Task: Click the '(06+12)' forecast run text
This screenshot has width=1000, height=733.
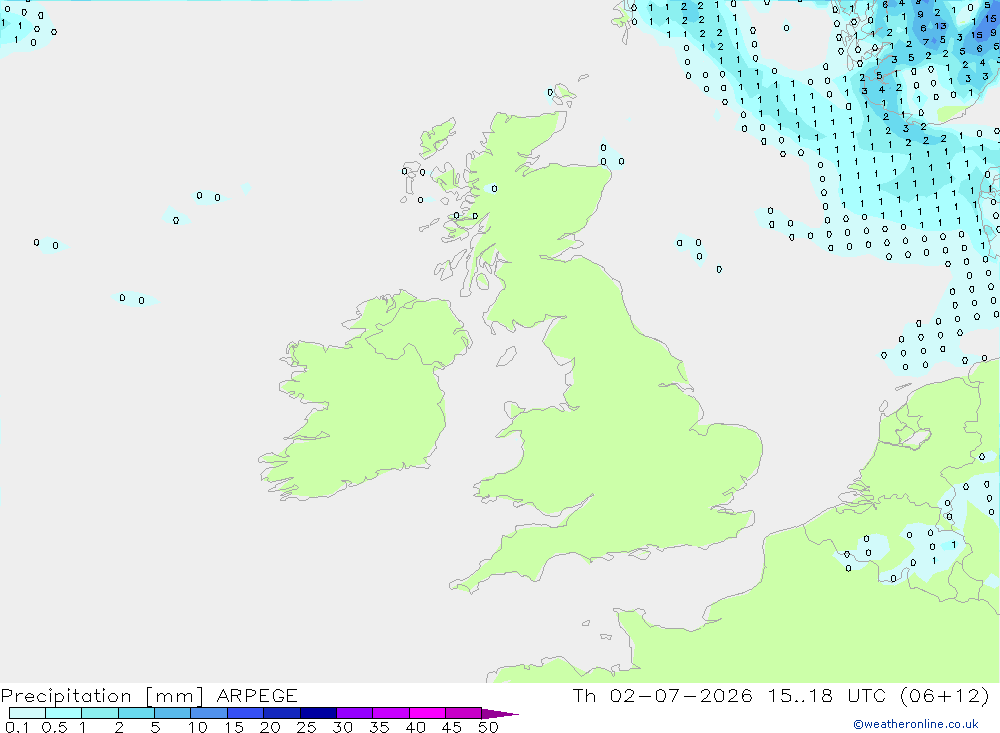Action: point(945,695)
